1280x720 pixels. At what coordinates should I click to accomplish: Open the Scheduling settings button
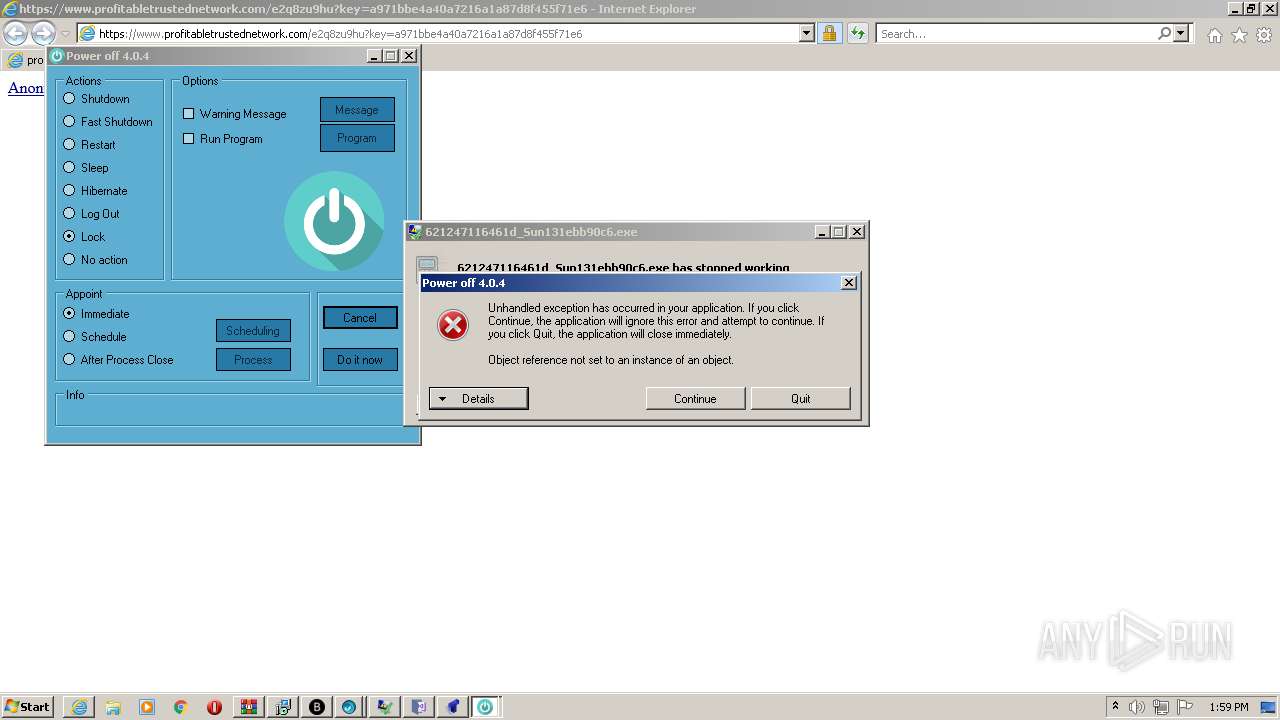click(253, 331)
